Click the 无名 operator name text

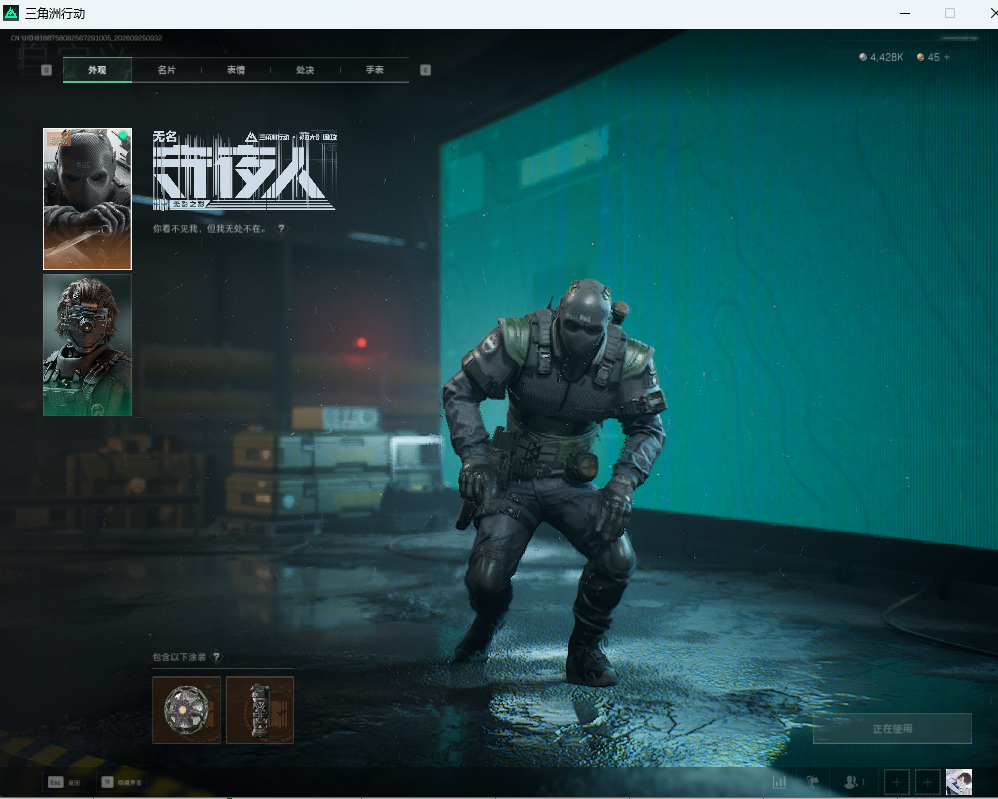pos(165,136)
